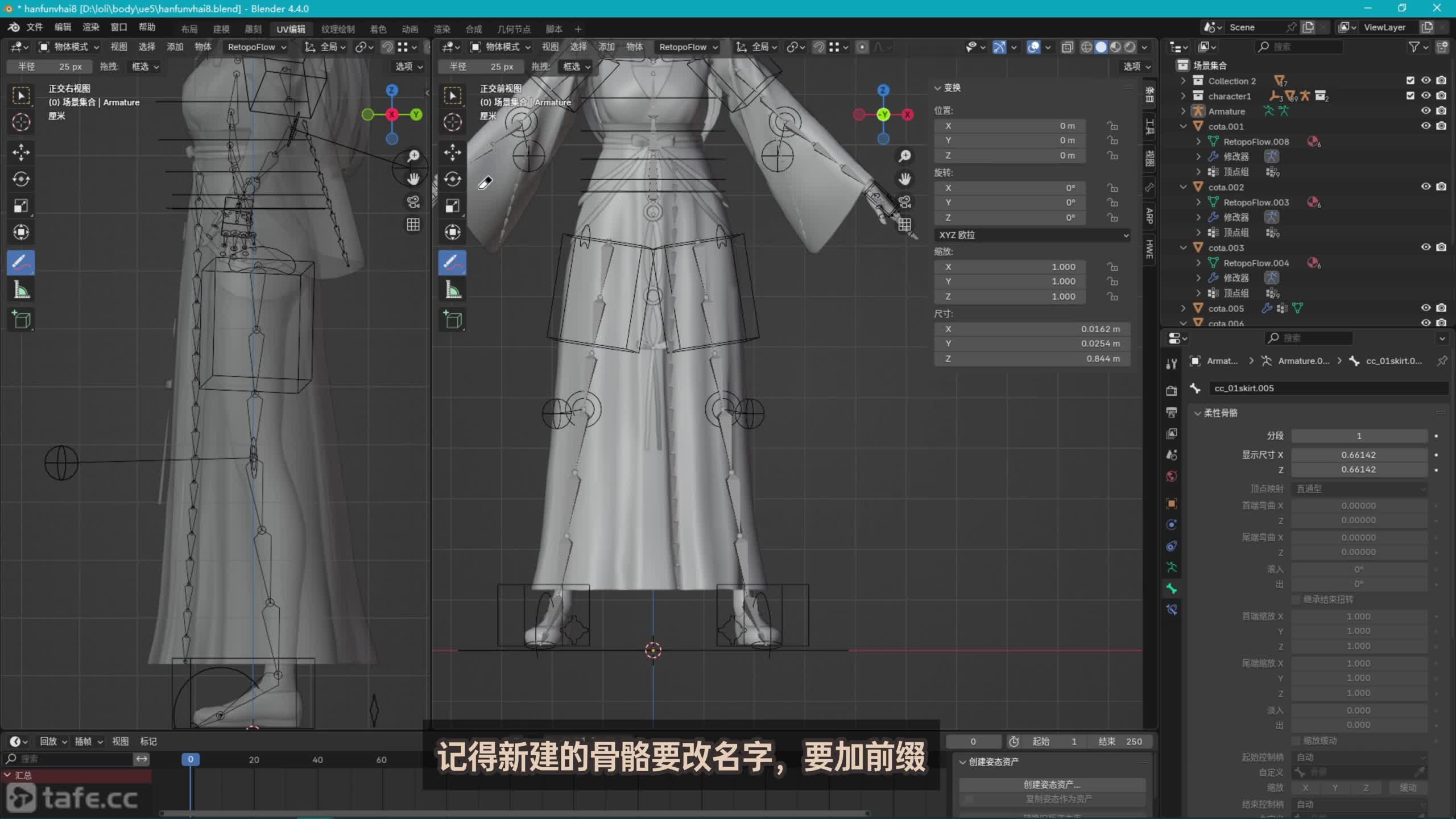The image size is (1456, 819).
Task: Select the Cursor tool in left viewport
Action: 21,122
